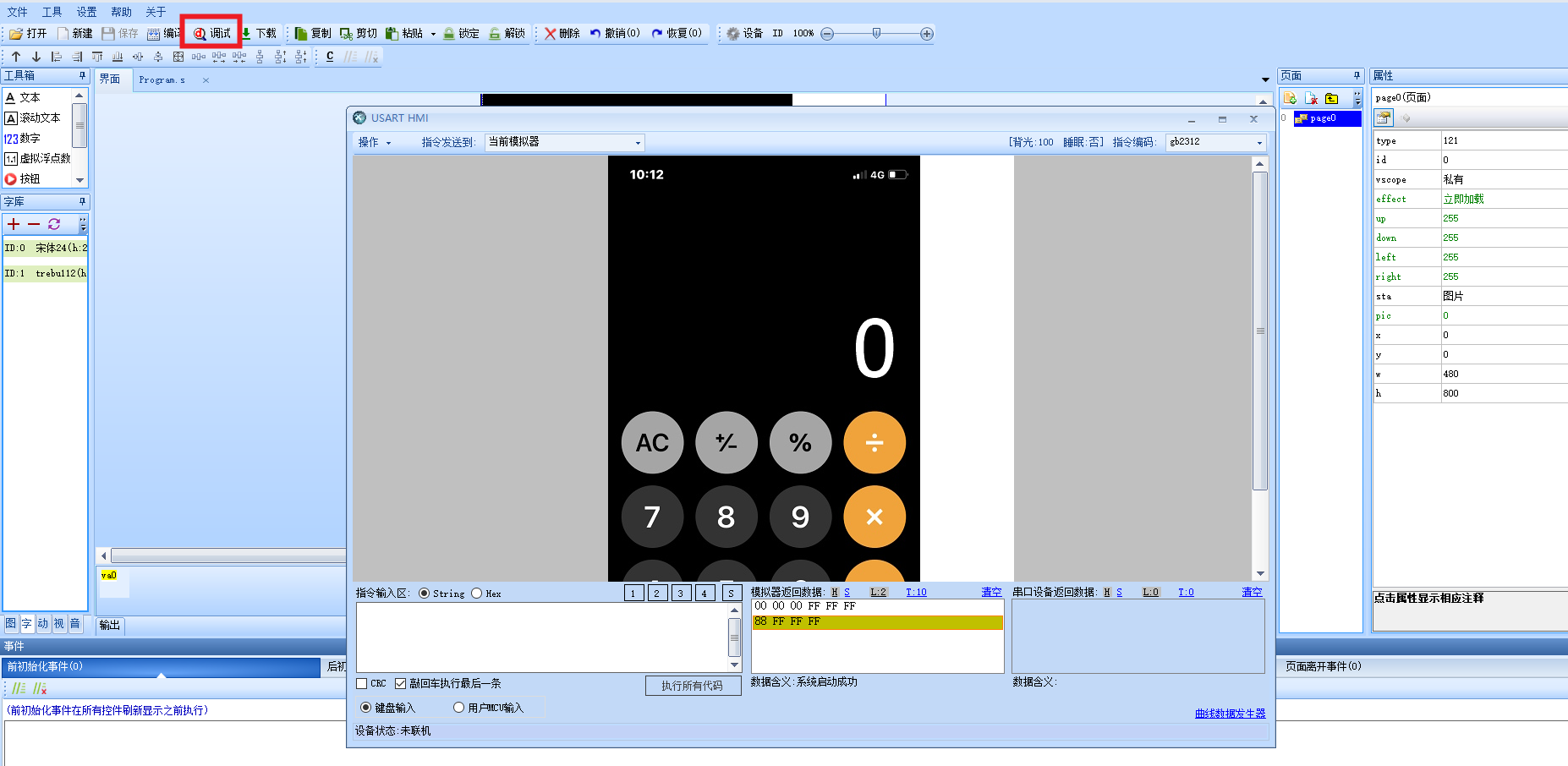This screenshot has height=766, width=1568.
Task: Toggle 敲回车执行最后一条 checkbox
Action: 401,683
